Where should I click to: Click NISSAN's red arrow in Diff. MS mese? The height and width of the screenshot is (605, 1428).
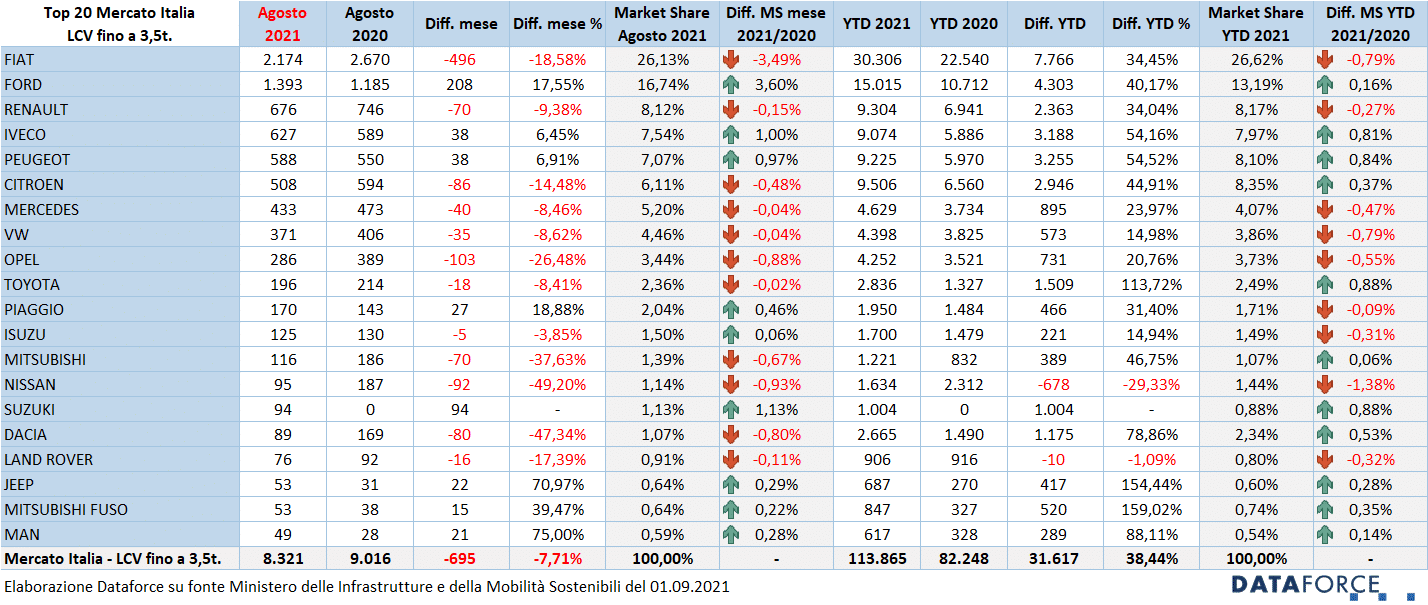tap(731, 384)
